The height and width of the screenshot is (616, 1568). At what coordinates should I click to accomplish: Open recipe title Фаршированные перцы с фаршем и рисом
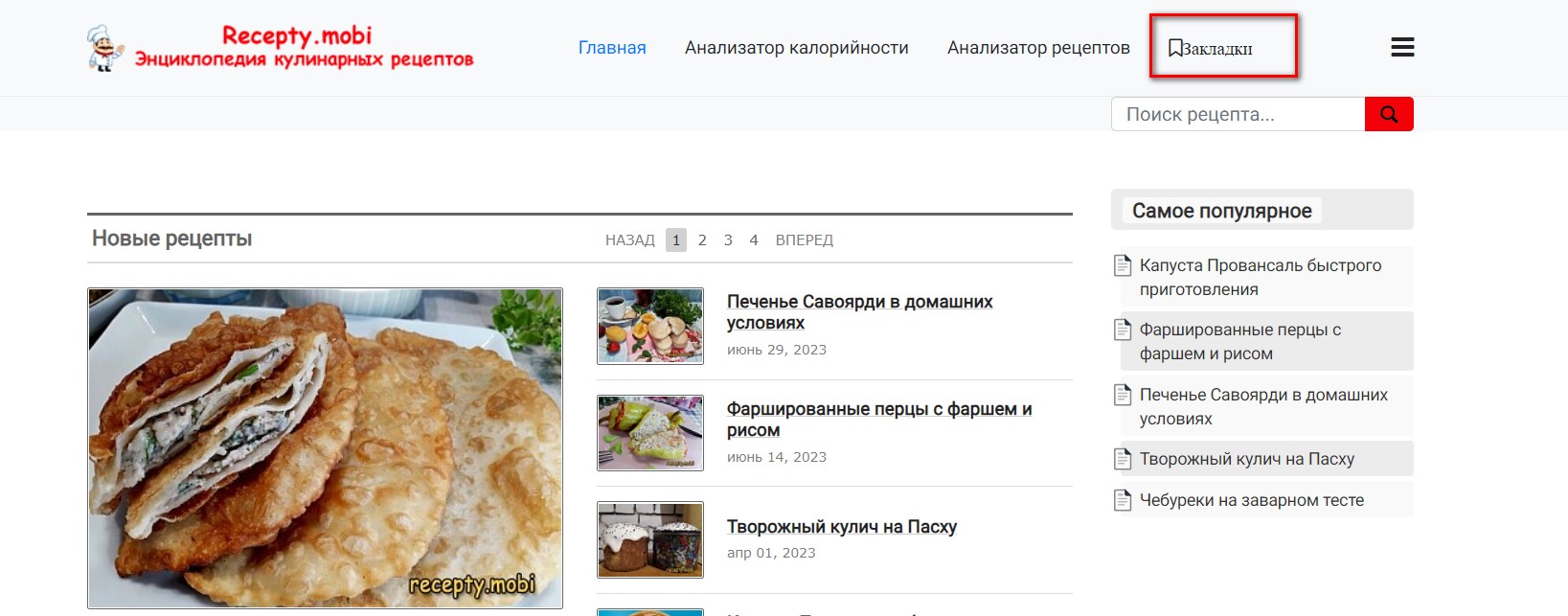click(879, 420)
